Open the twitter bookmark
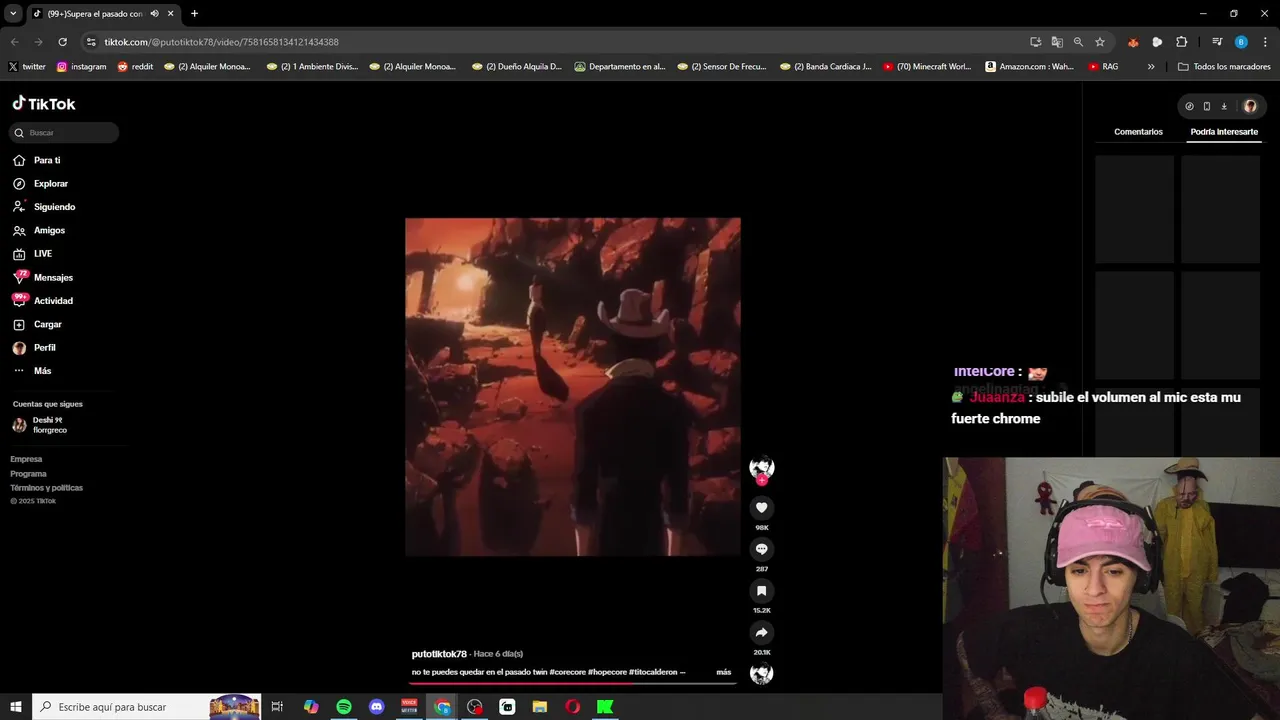 [27, 67]
